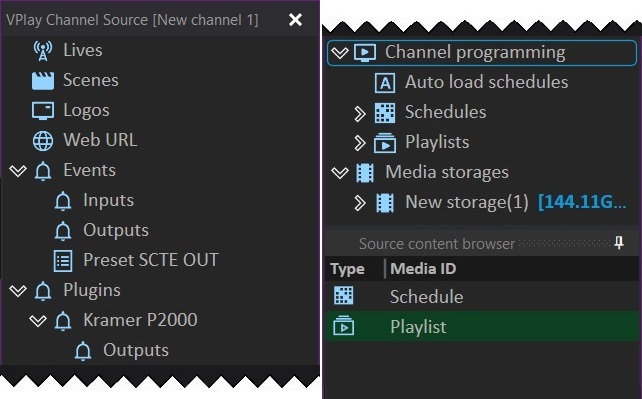The width and height of the screenshot is (642, 399).
Task: Click the Inputs bell icon
Action: click(x=63, y=201)
